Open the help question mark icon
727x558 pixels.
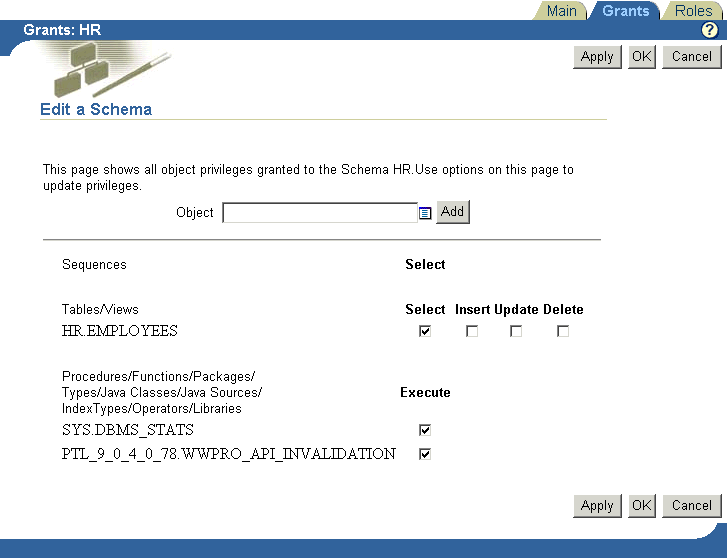coord(709,30)
